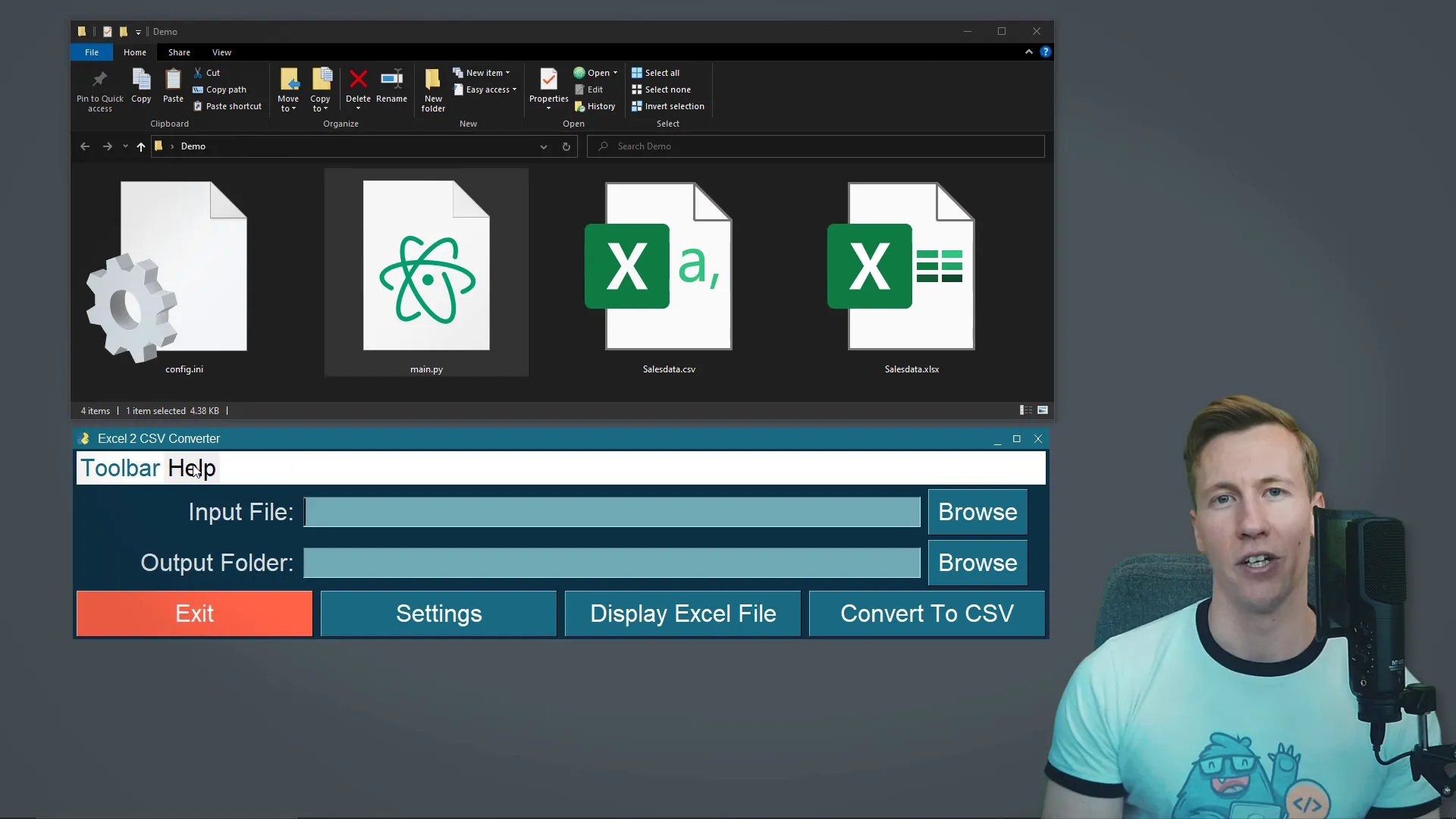Pin selected item to Quick access
Screen dimensions: 1456x819
(x=99, y=89)
